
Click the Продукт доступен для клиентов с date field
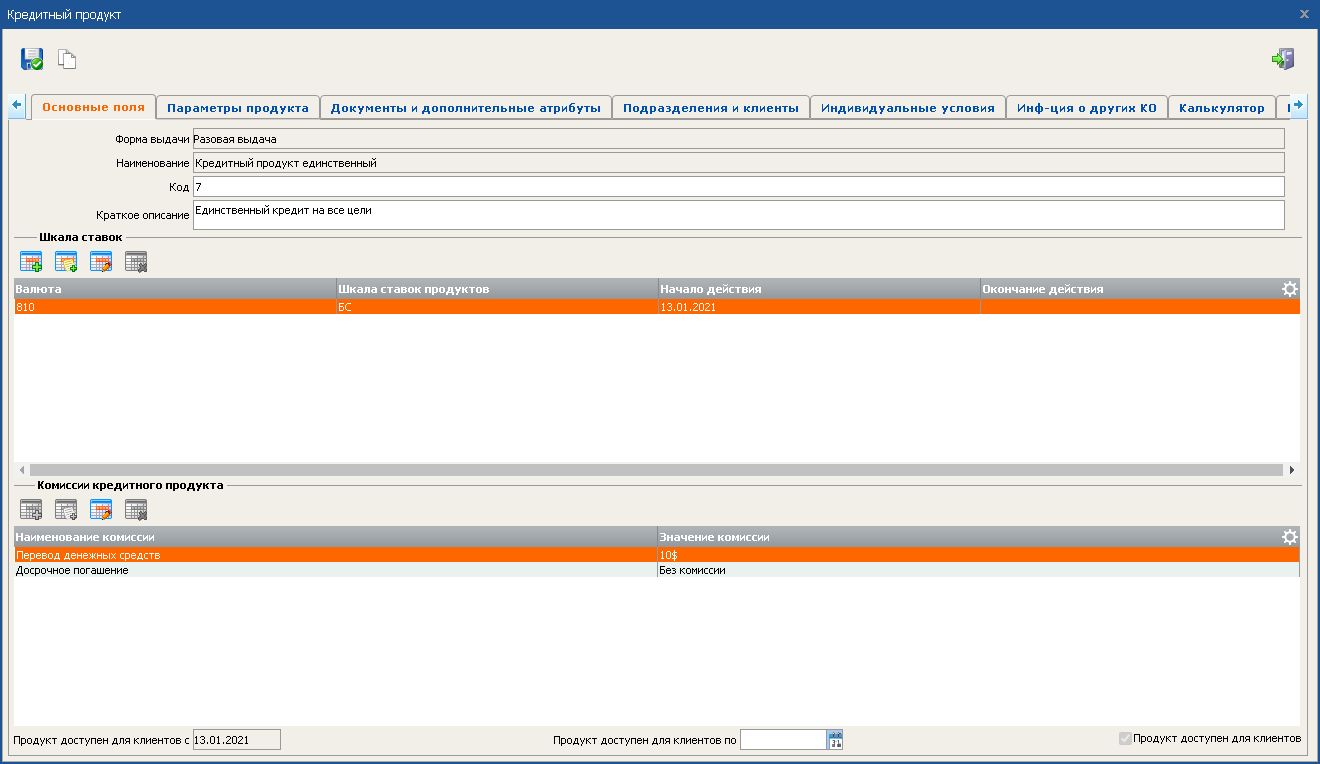pos(237,740)
